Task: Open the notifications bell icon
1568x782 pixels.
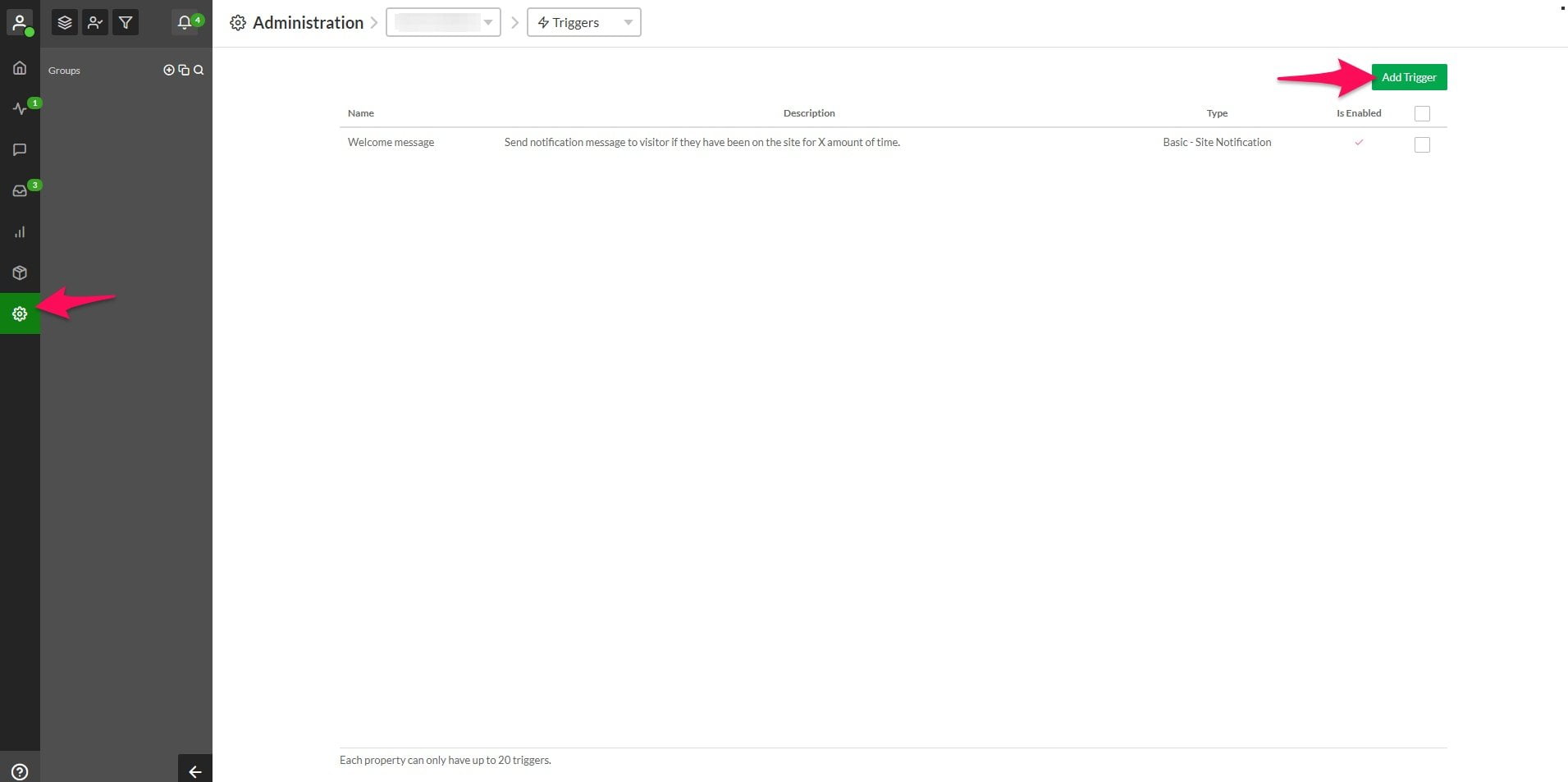Action: pyautogui.click(x=185, y=22)
